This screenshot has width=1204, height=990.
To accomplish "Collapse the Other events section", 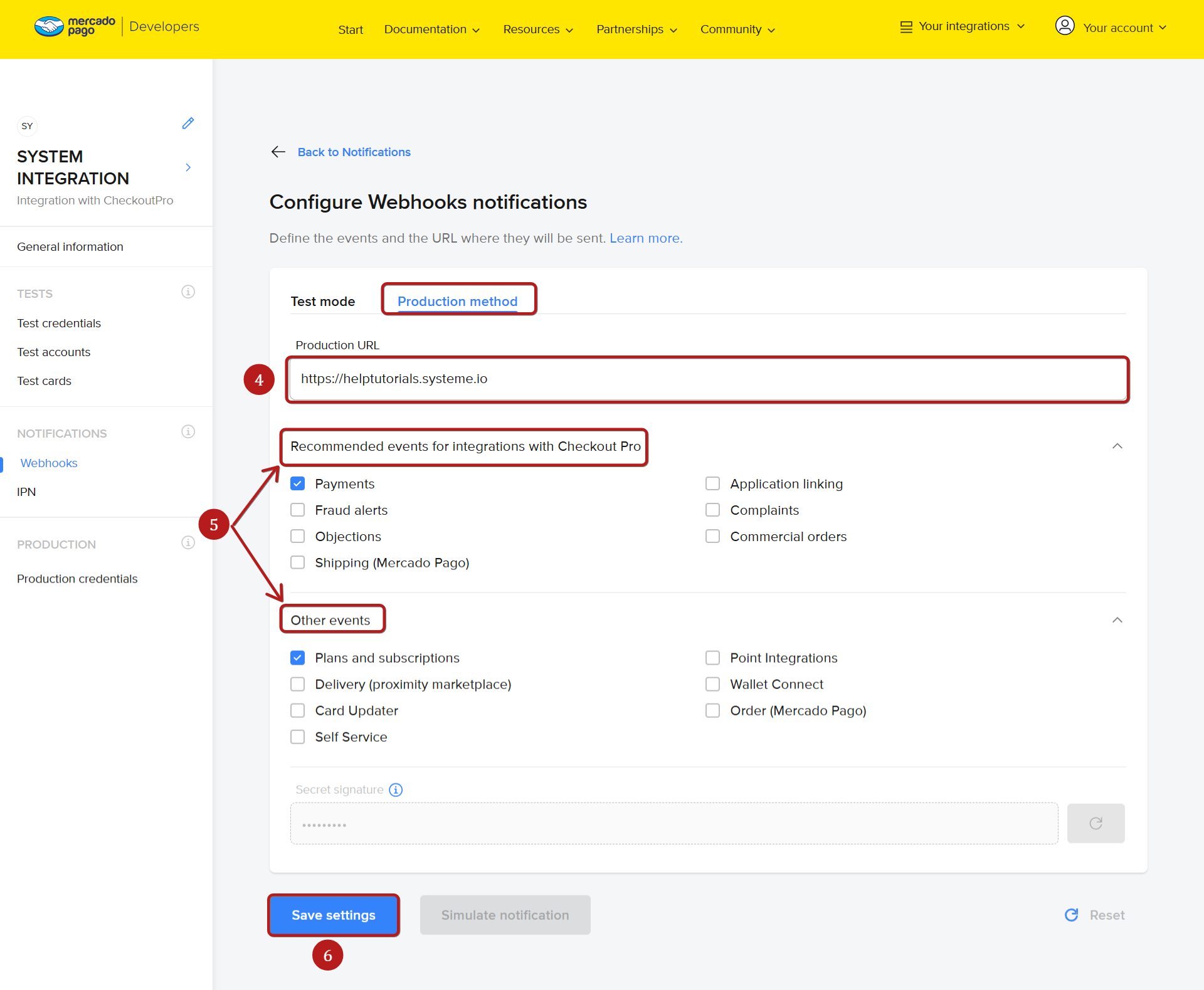I will coord(1117,620).
